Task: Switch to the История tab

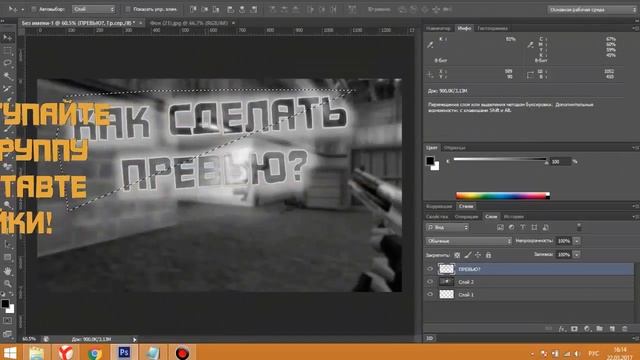Action: click(x=513, y=217)
